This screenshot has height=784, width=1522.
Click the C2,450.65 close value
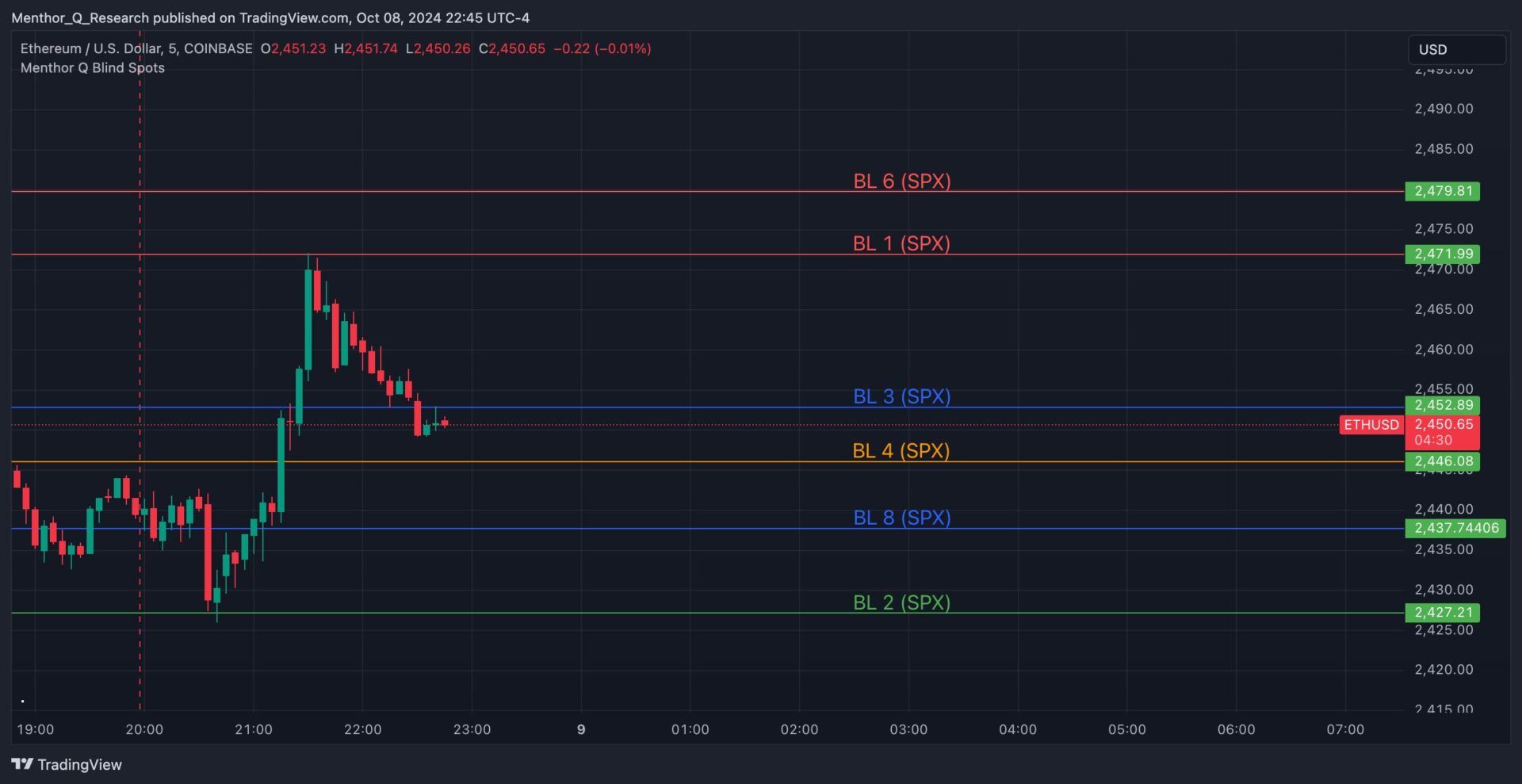coord(512,48)
